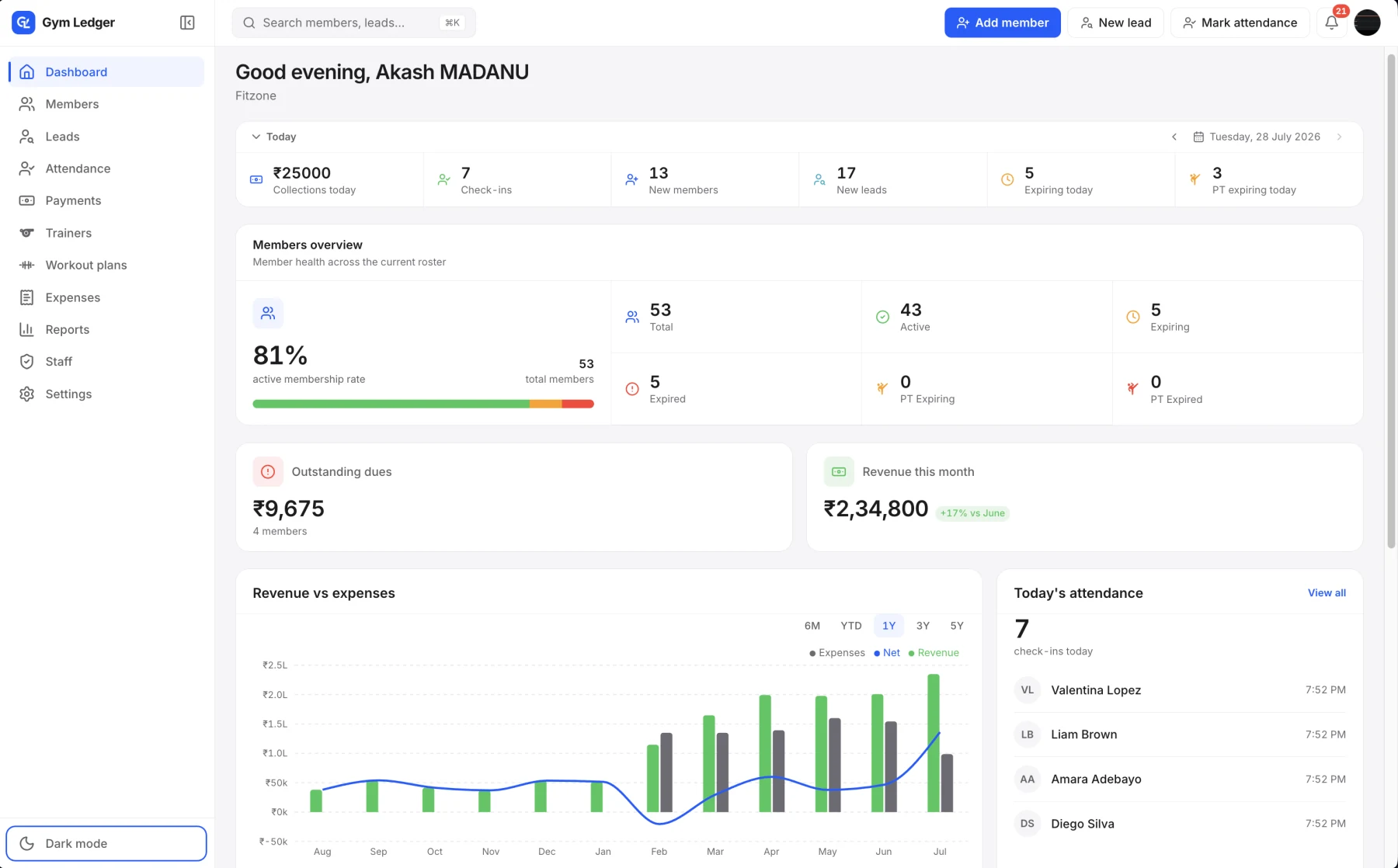The image size is (1398, 868).
Task: Click the Expired members alert icon
Action: [x=632, y=389]
